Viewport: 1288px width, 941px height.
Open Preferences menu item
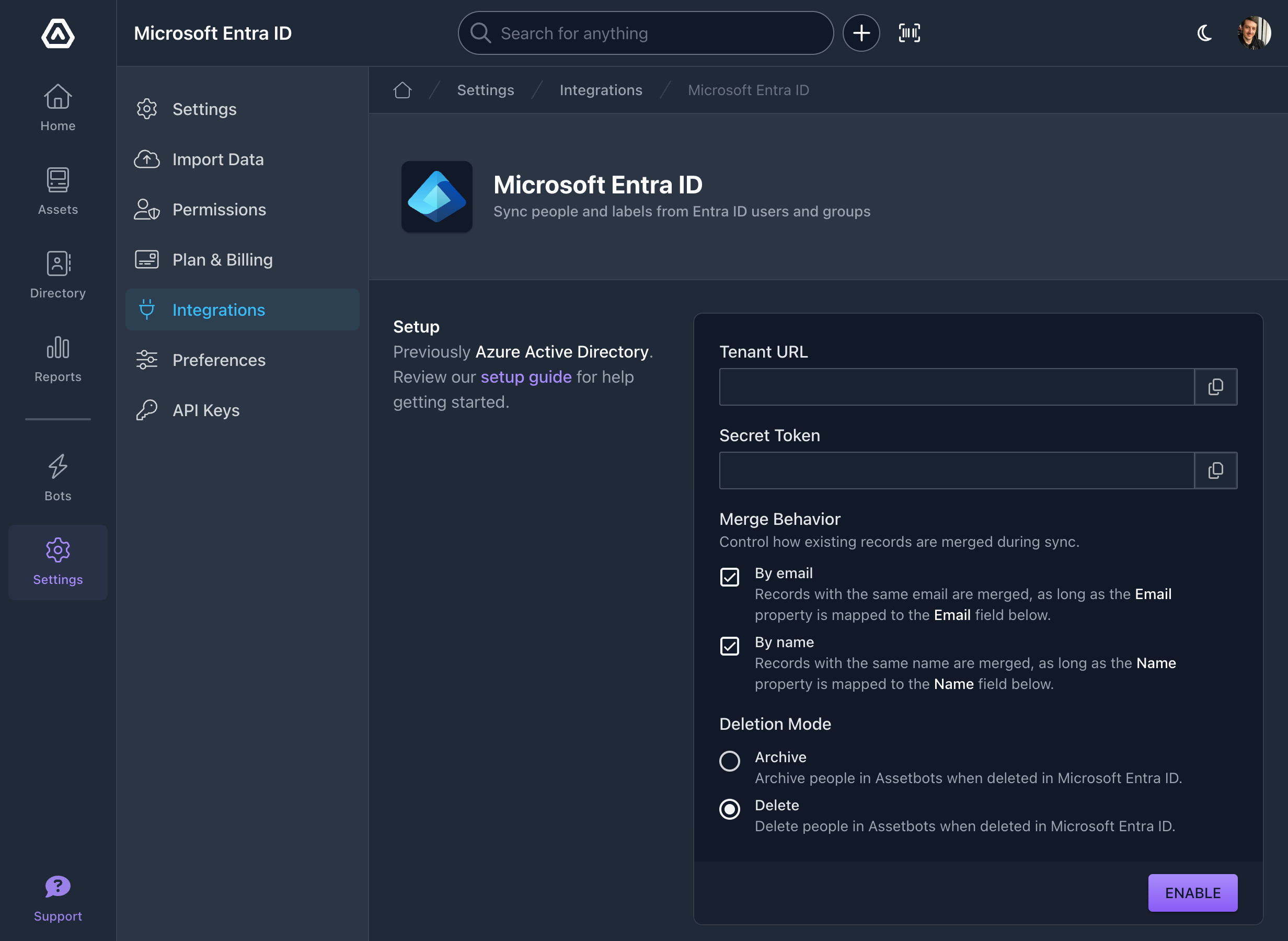click(x=243, y=360)
